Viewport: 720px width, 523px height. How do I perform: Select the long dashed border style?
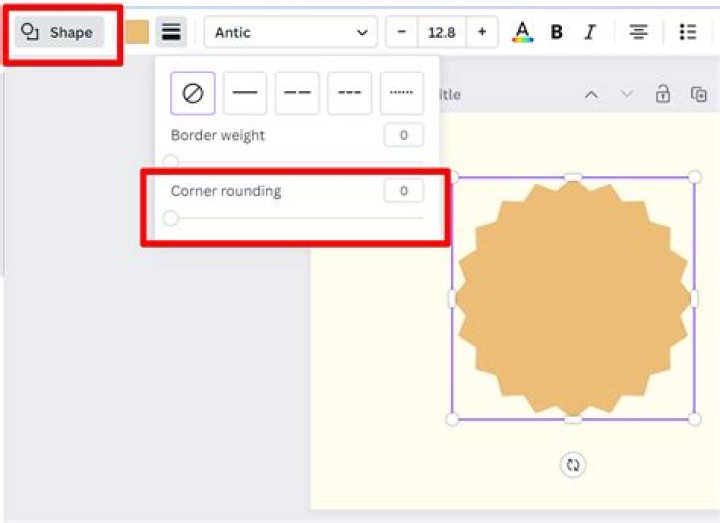pos(297,93)
